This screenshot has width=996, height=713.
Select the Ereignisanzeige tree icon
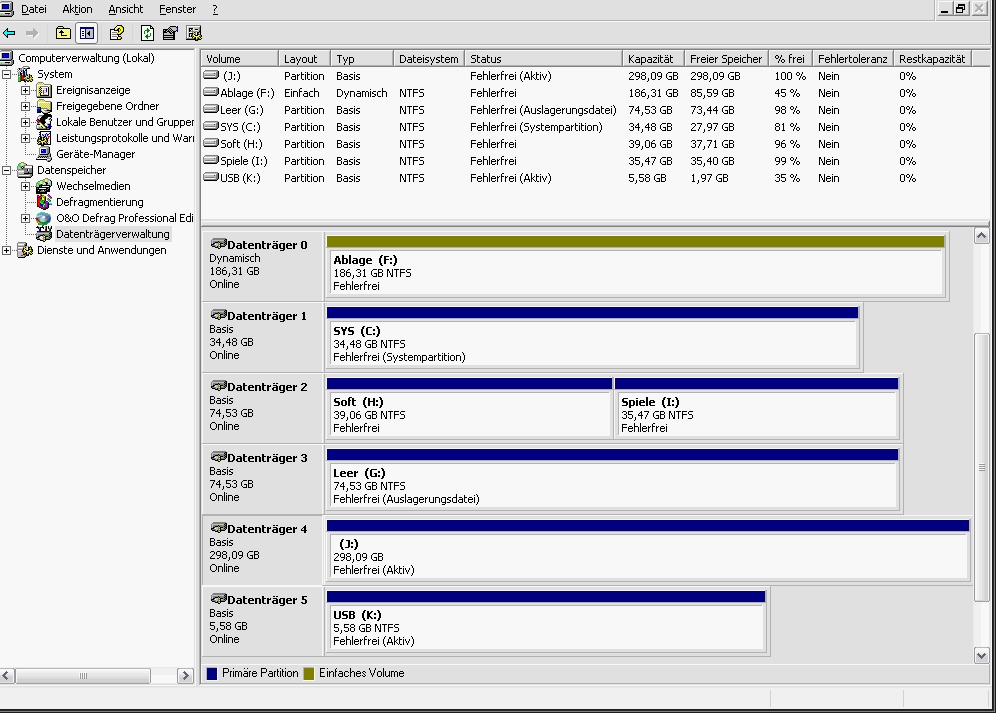click(x=44, y=90)
